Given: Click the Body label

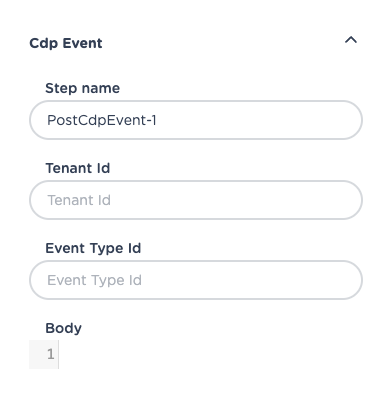Looking at the screenshot, I should (x=63, y=328).
